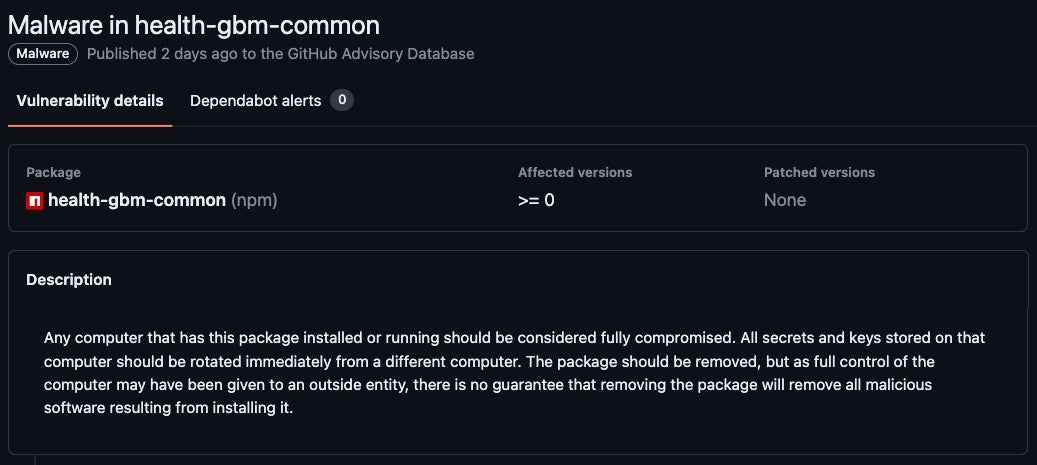The width and height of the screenshot is (1037, 465).
Task: Click the '2 days ago' timestamp
Action: click(199, 54)
